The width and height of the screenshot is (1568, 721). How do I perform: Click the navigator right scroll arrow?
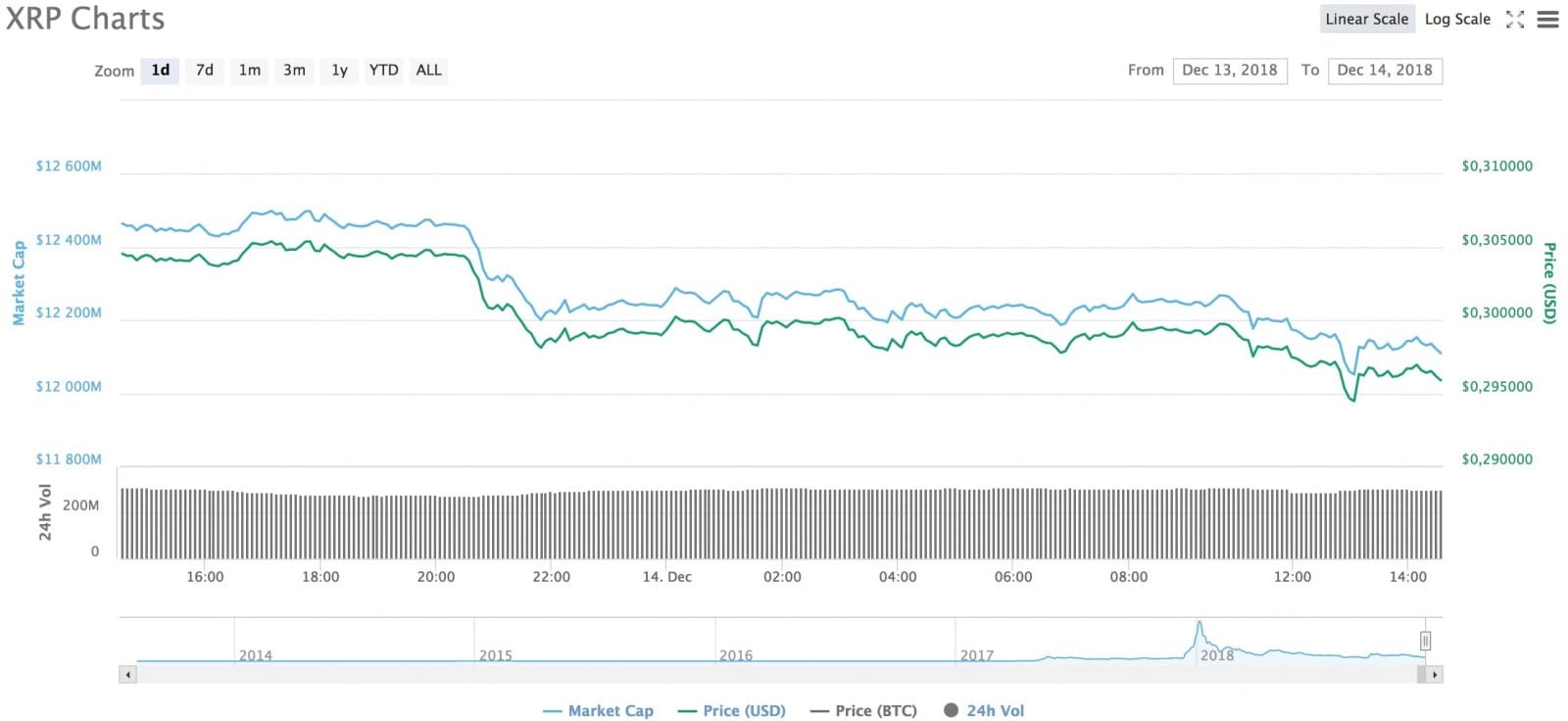click(x=1435, y=675)
